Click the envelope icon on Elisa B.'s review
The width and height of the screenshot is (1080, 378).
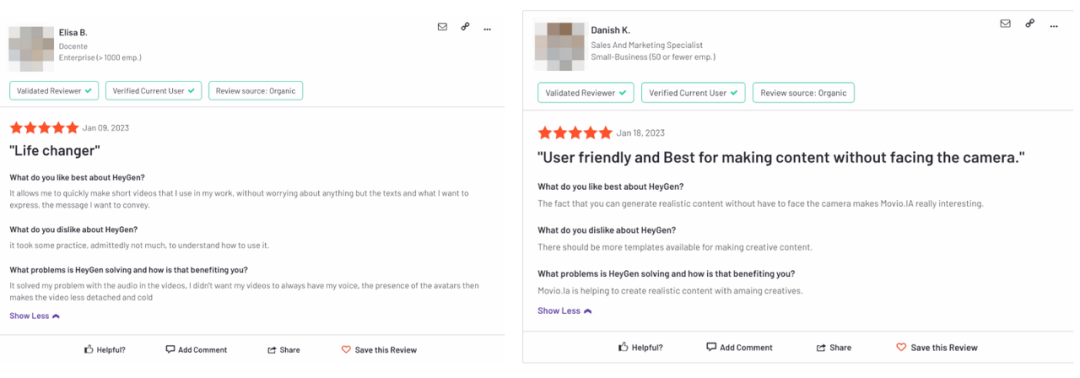click(x=442, y=27)
